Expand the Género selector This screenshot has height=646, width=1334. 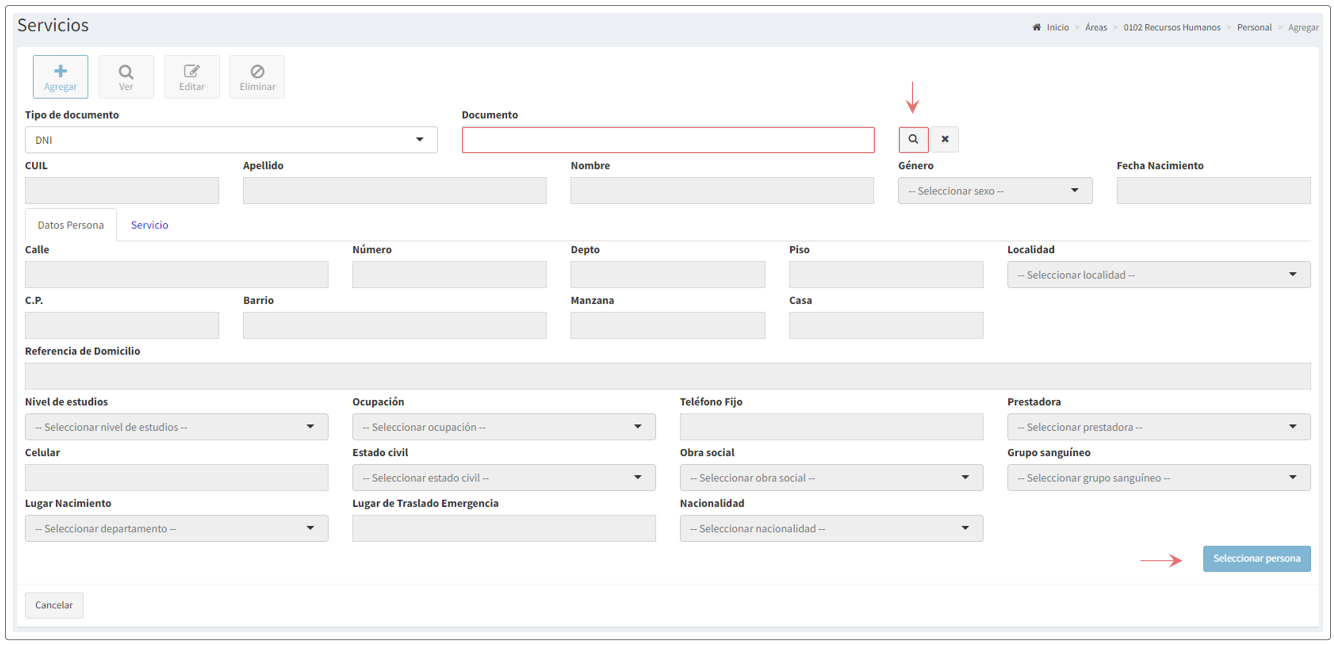tap(995, 191)
